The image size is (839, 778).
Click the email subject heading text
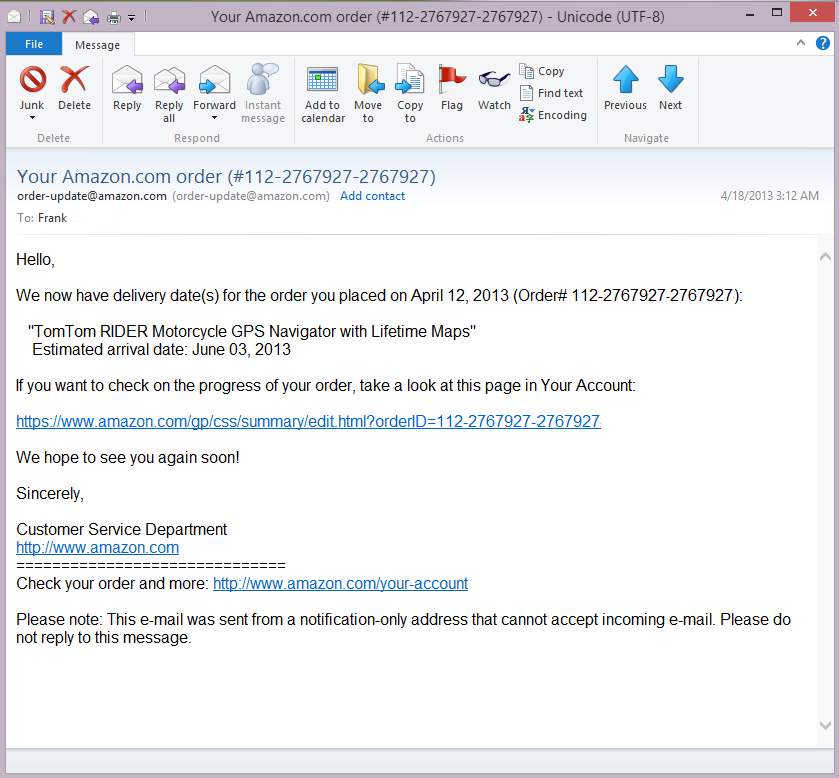[226, 177]
